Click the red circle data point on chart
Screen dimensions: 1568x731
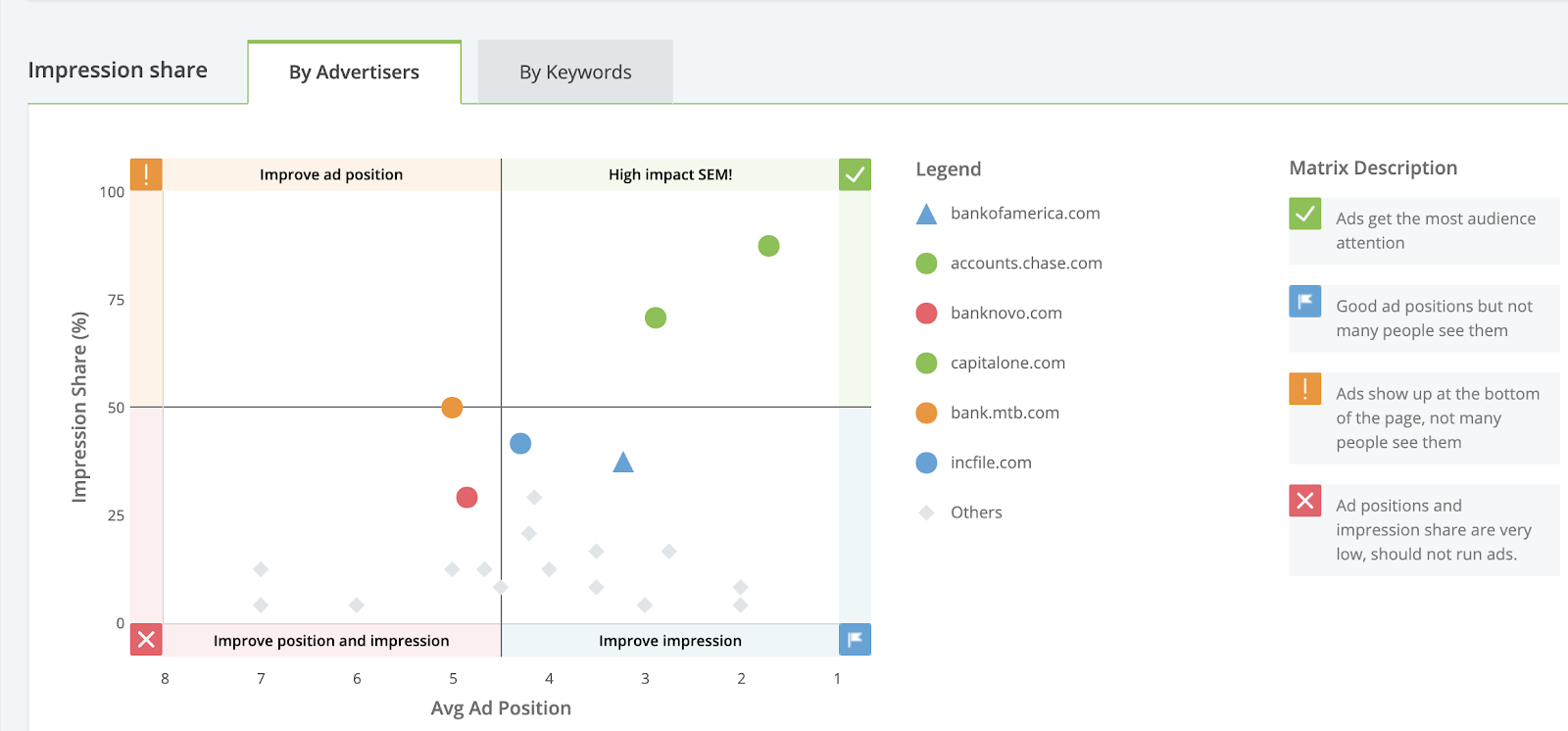coord(466,498)
